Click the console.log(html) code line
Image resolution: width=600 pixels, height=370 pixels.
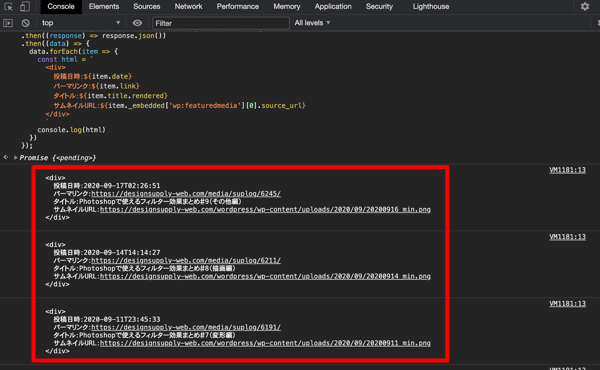point(71,130)
